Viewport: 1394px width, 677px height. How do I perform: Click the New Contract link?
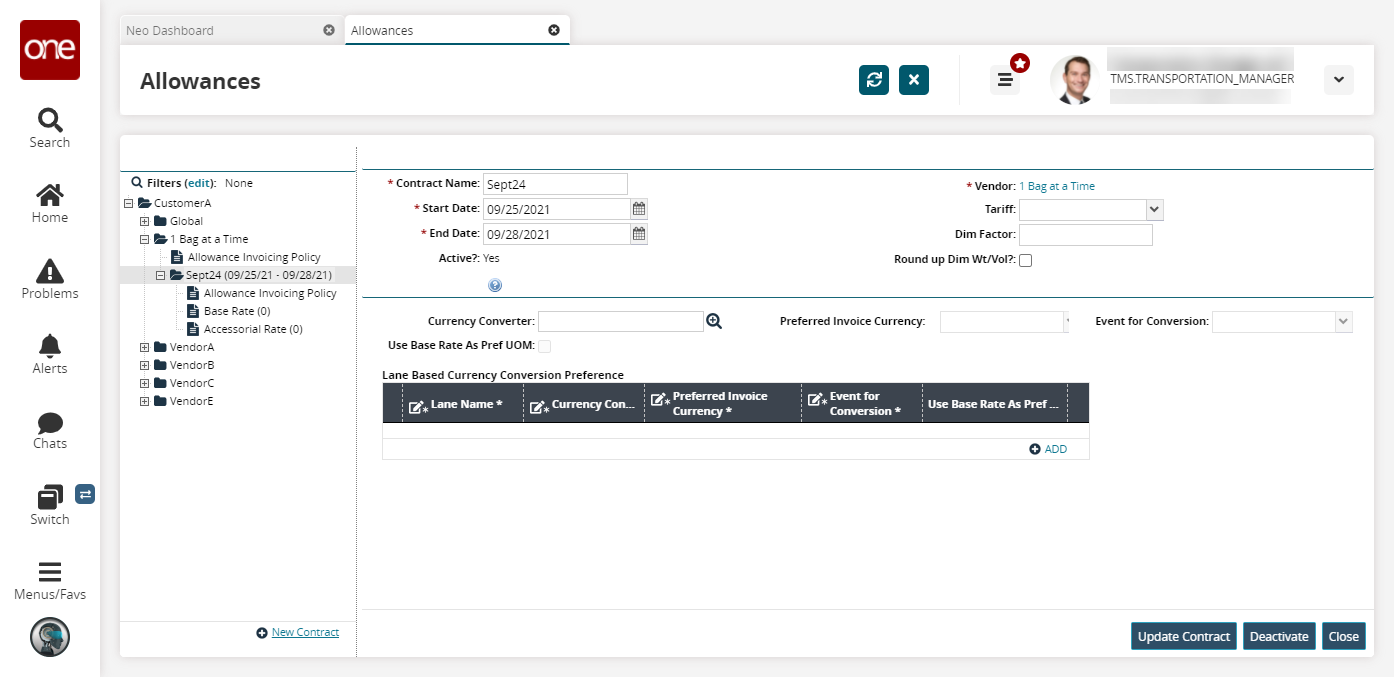[305, 632]
